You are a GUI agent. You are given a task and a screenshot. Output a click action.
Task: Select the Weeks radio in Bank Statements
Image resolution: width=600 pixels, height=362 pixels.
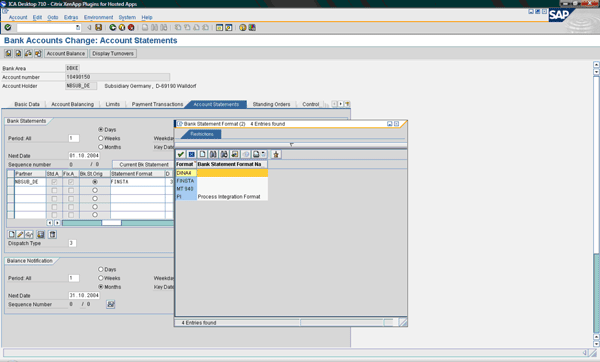tap(101, 138)
